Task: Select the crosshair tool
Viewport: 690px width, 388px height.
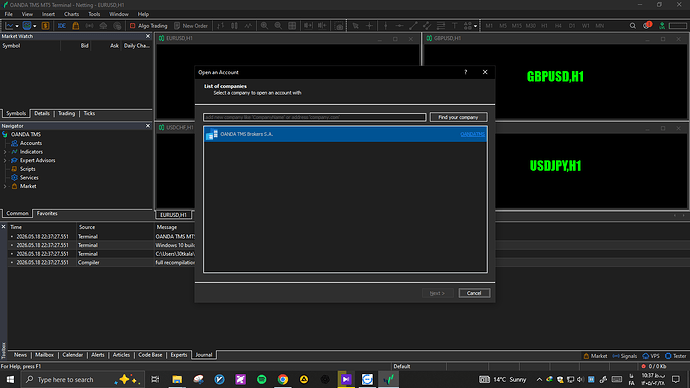Action: tap(369, 26)
